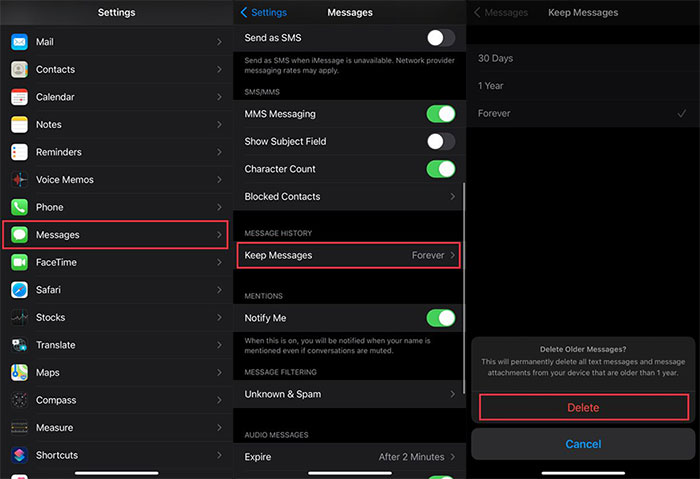Select the 1 Year option
The height and width of the screenshot is (479, 700).
583,86
